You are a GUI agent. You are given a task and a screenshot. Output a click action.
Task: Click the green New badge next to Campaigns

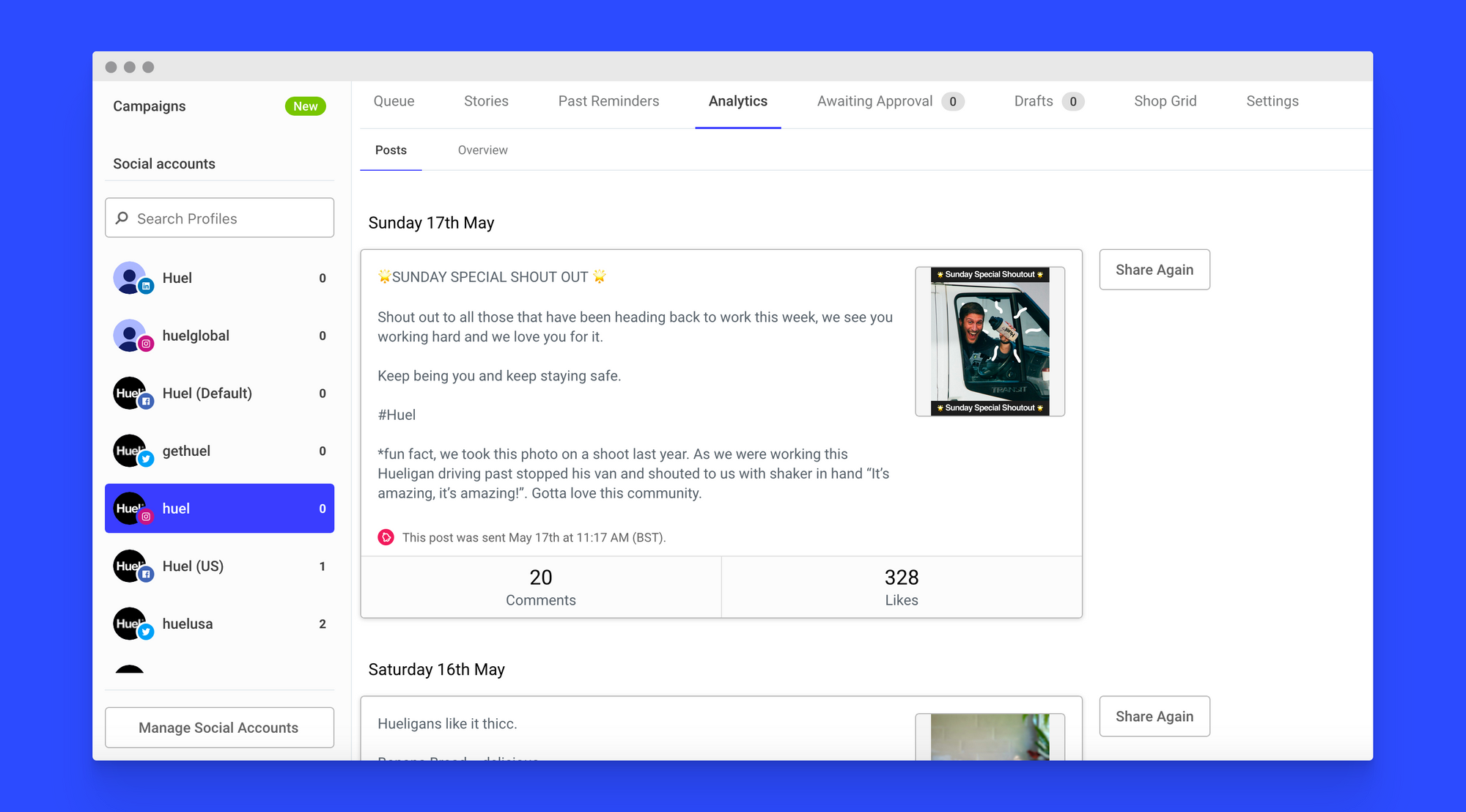tap(305, 106)
